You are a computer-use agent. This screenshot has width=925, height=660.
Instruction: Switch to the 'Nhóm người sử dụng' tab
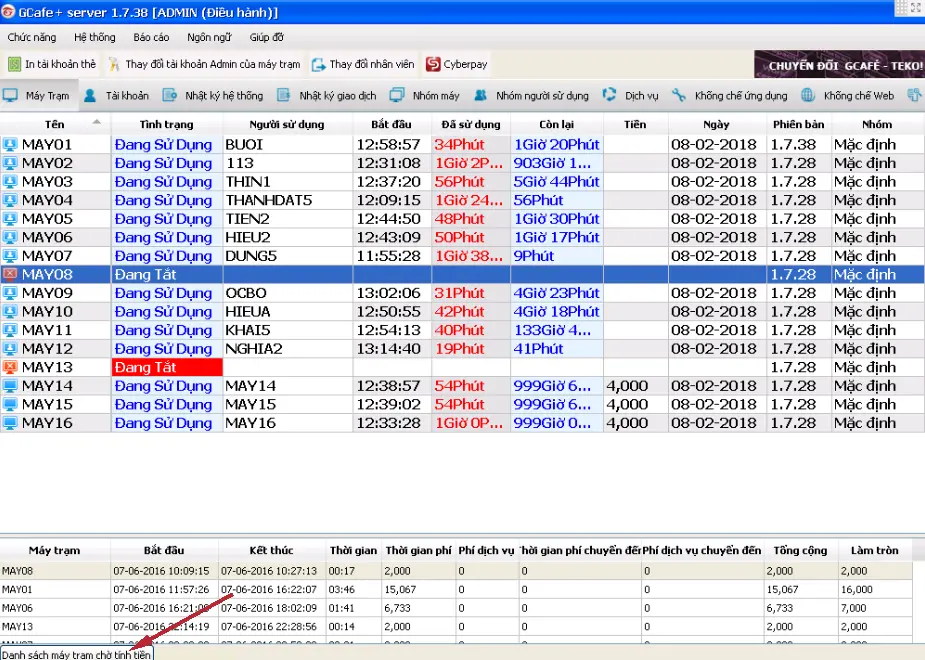point(532,96)
